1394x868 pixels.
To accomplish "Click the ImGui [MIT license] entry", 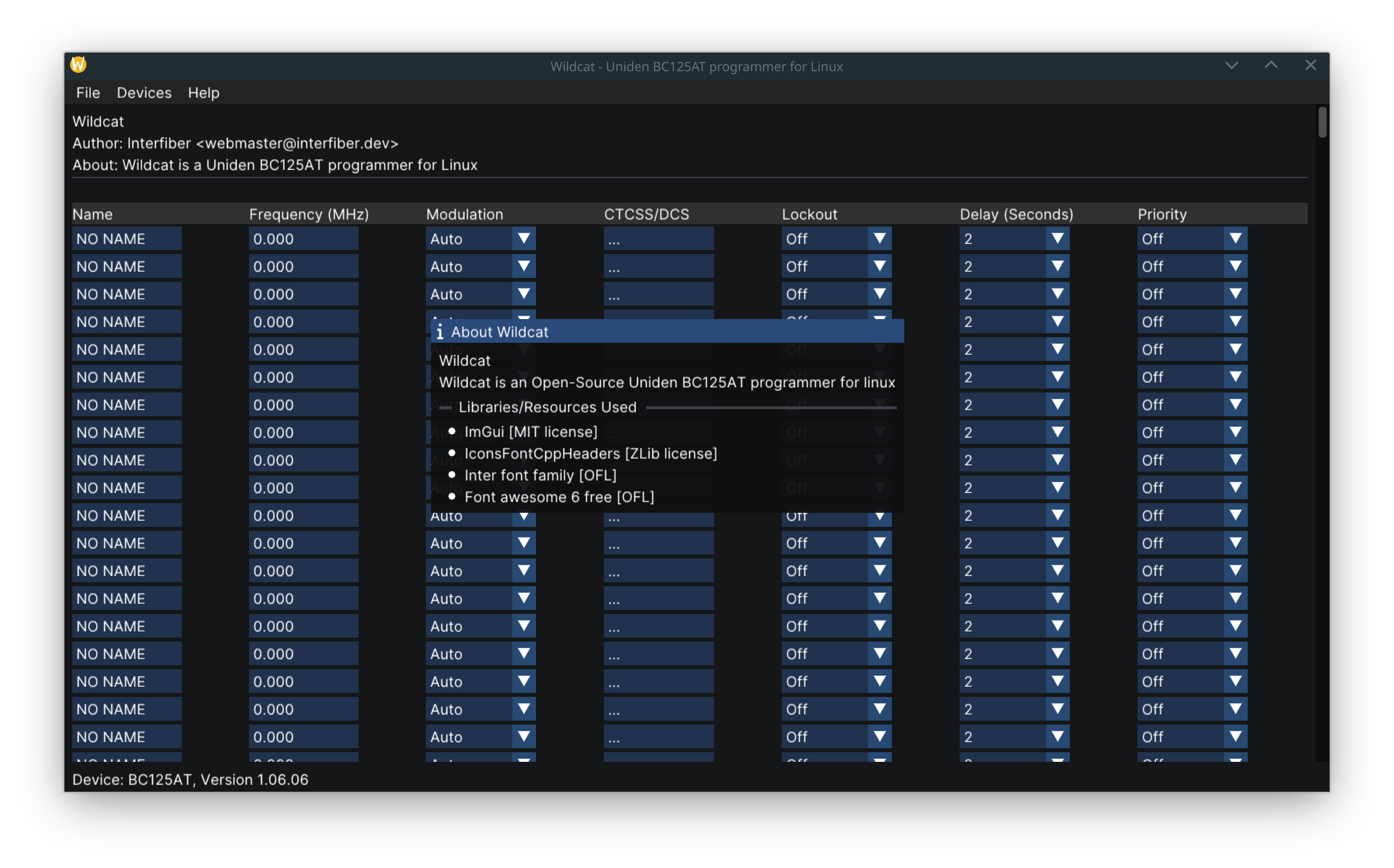I will pos(531,431).
